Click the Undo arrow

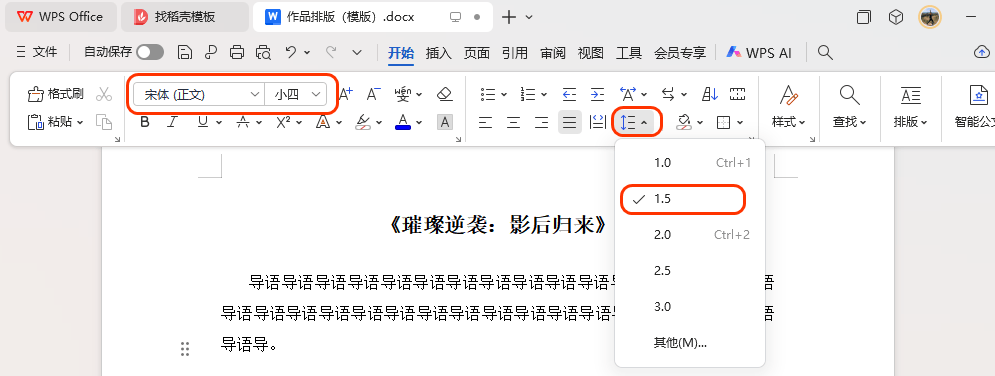pyautogui.click(x=291, y=52)
